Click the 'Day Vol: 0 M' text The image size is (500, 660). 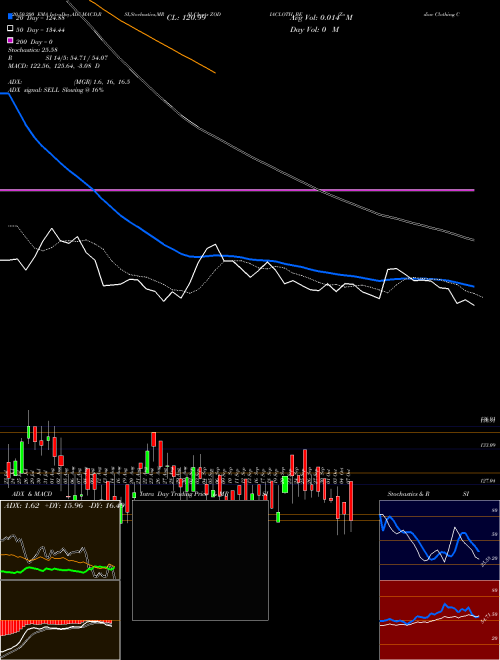(314, 30)
